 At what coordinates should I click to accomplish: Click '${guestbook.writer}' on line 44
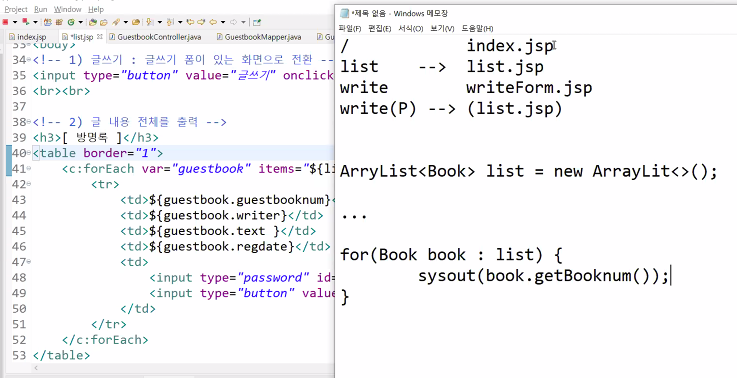click(x=218, y=215)
